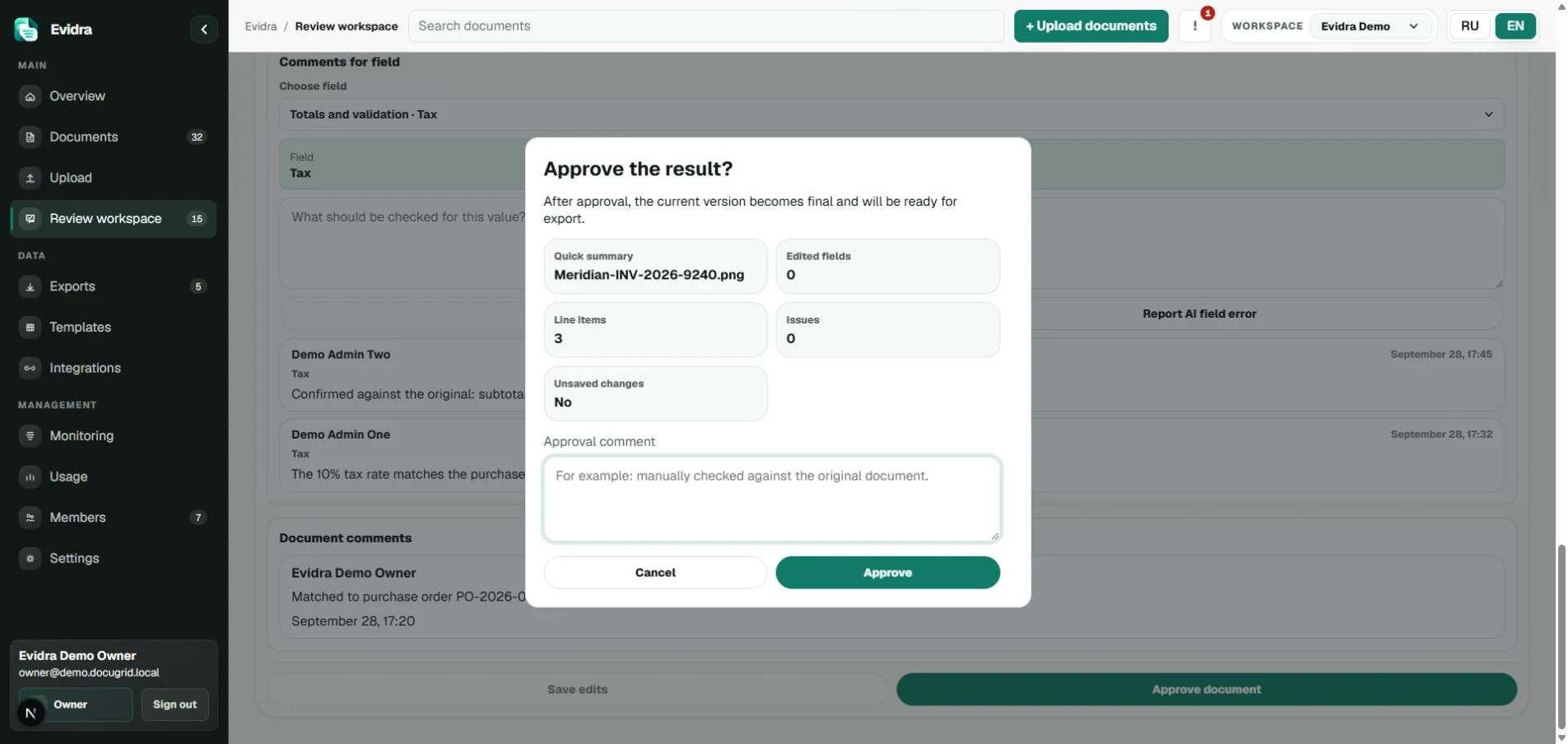Click the Upload documents button
This screenshot has height=744, width=1568.
(x=1091, y=26)
